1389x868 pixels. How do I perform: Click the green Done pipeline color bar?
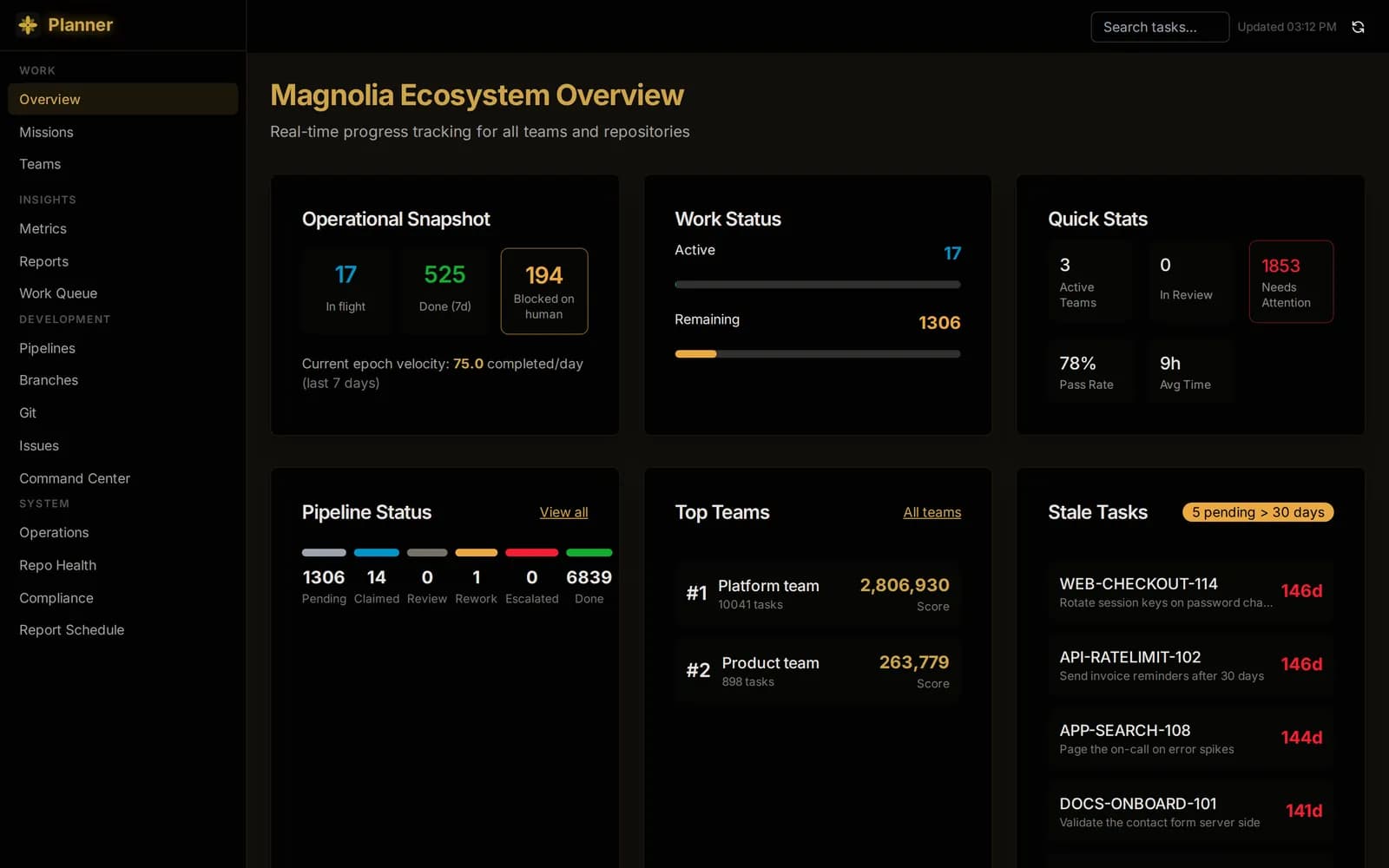[x=589, y=553]
